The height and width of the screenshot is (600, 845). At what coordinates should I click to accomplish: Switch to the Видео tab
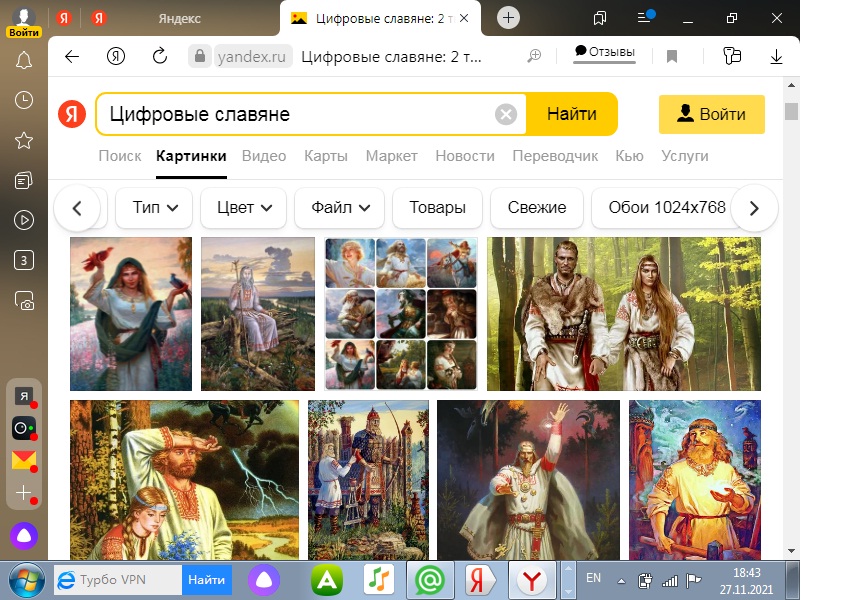[x=264, y=156]
